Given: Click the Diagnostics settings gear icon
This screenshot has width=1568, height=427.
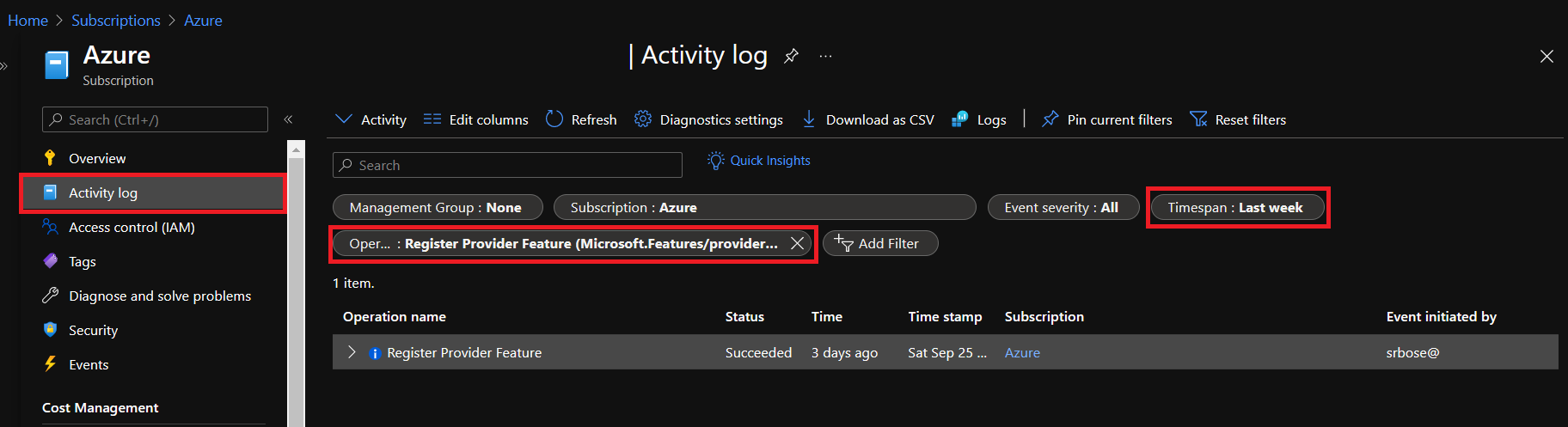Looking at the screenshot, I should tap(642, 119).
